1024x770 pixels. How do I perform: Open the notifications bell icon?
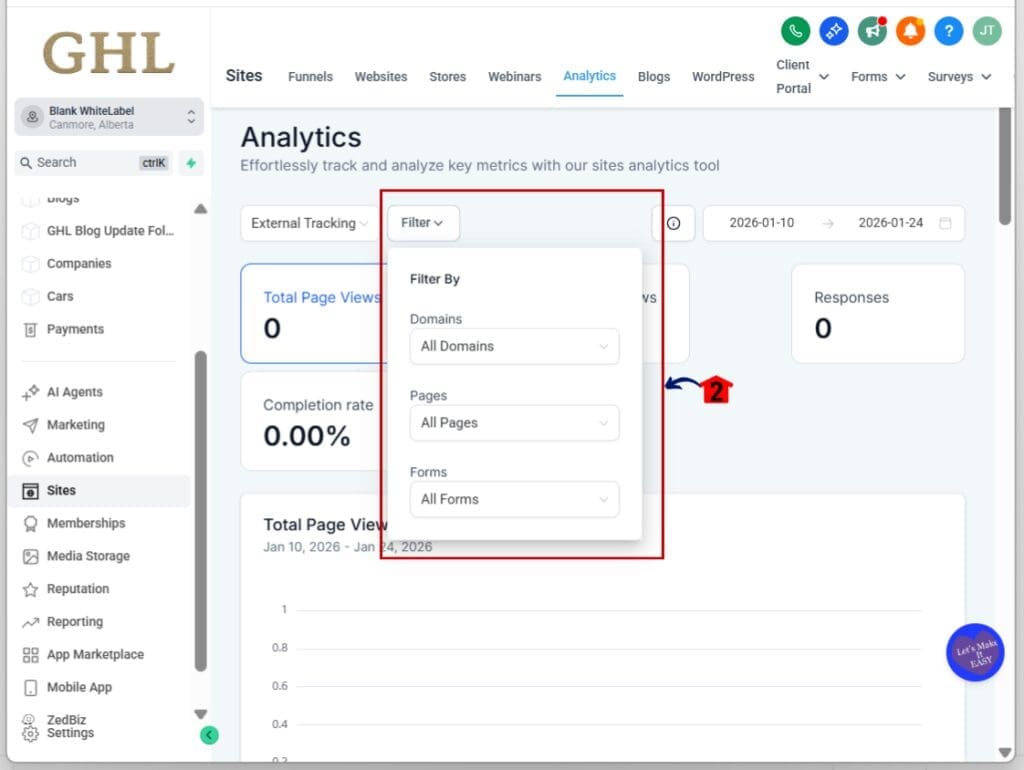[x=909, y=31]
